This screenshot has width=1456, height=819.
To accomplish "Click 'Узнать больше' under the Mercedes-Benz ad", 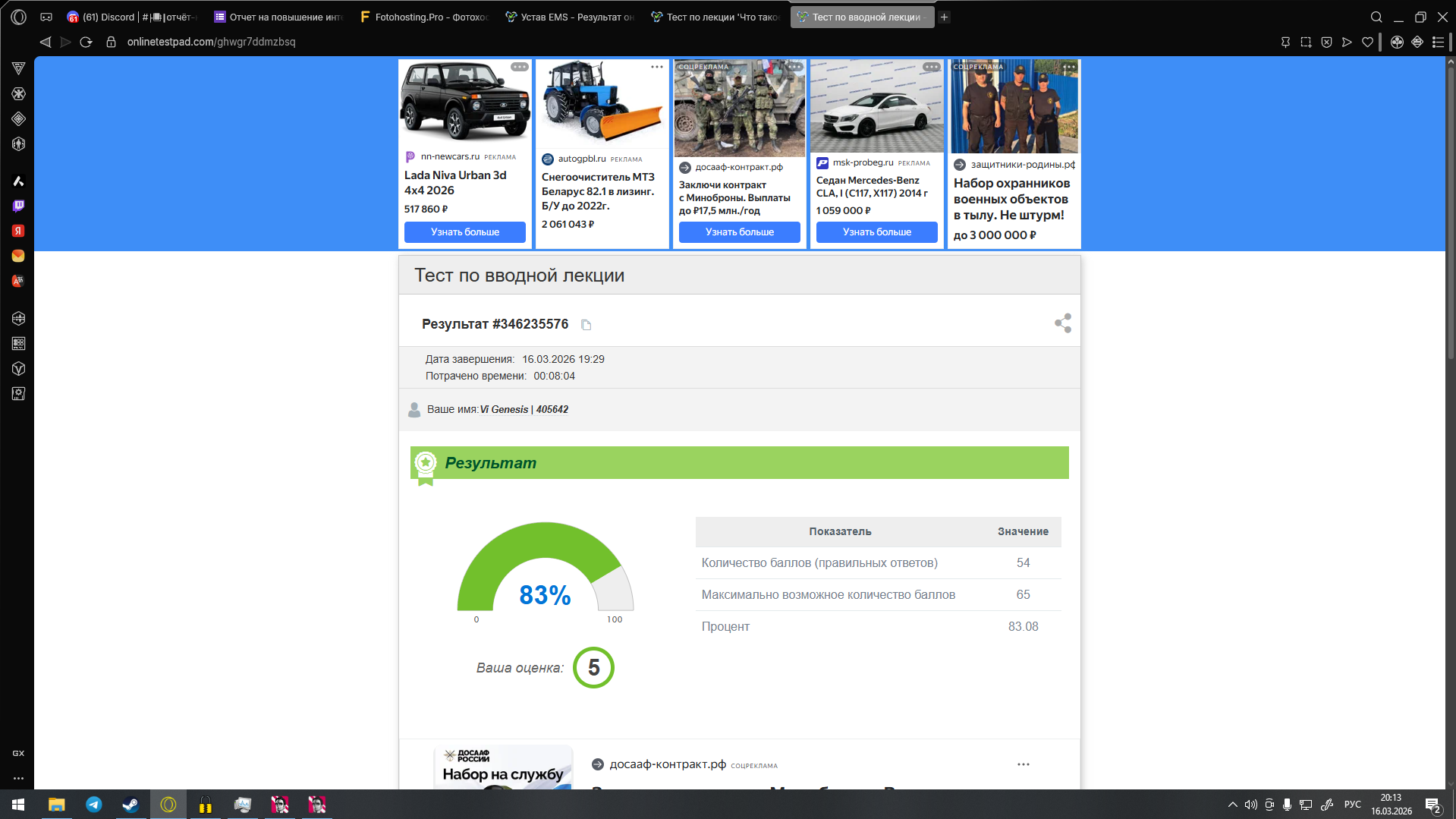I will (x=876, y=232).
